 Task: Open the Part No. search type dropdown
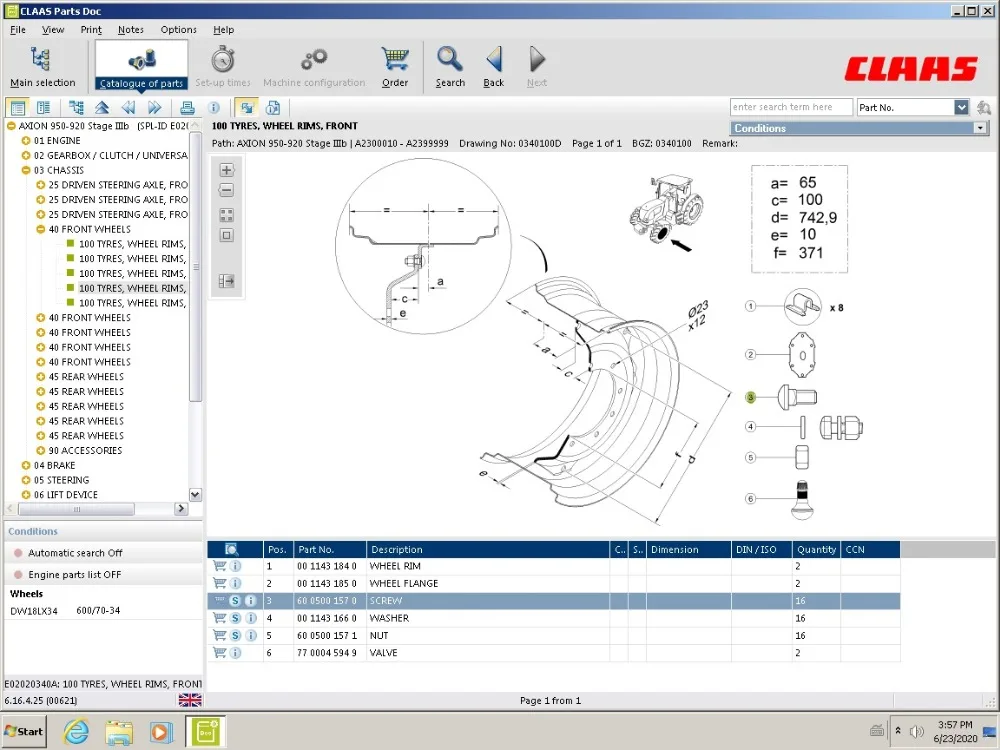click(961, 107)
